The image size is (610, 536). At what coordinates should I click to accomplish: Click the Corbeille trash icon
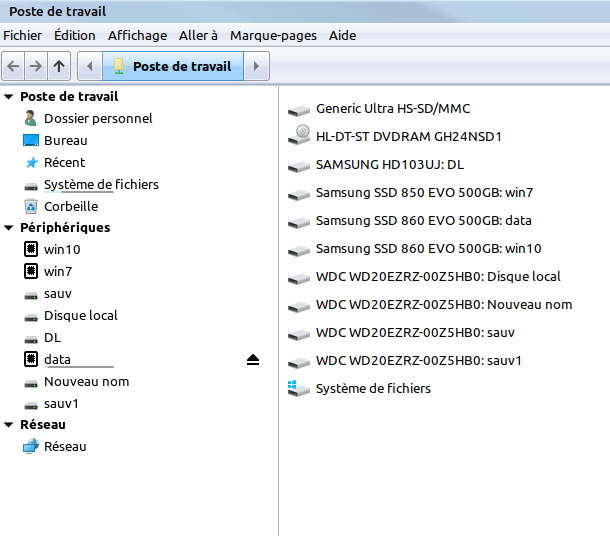(31, 206)
